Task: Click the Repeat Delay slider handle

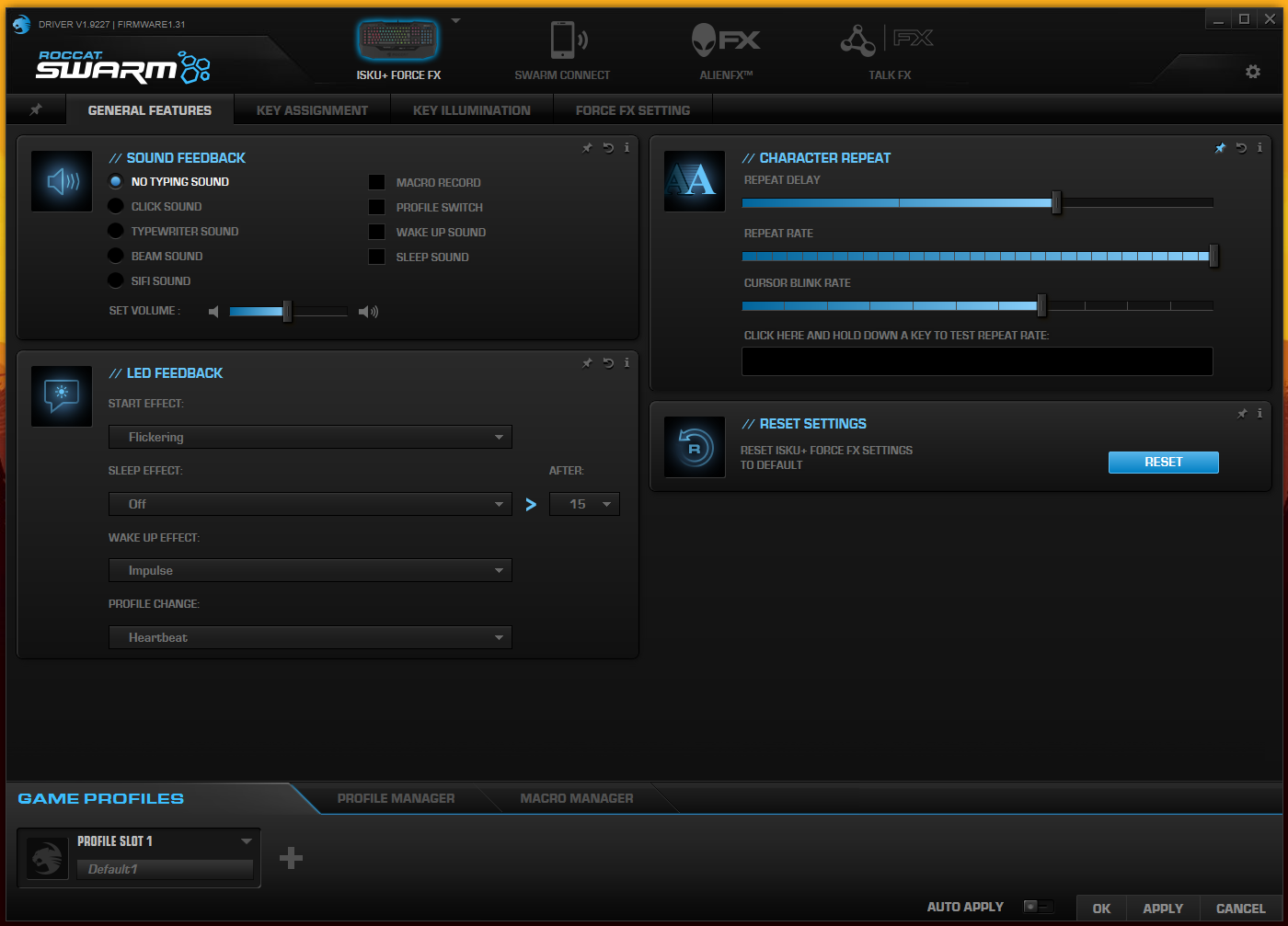Action: pos(1056,202)
